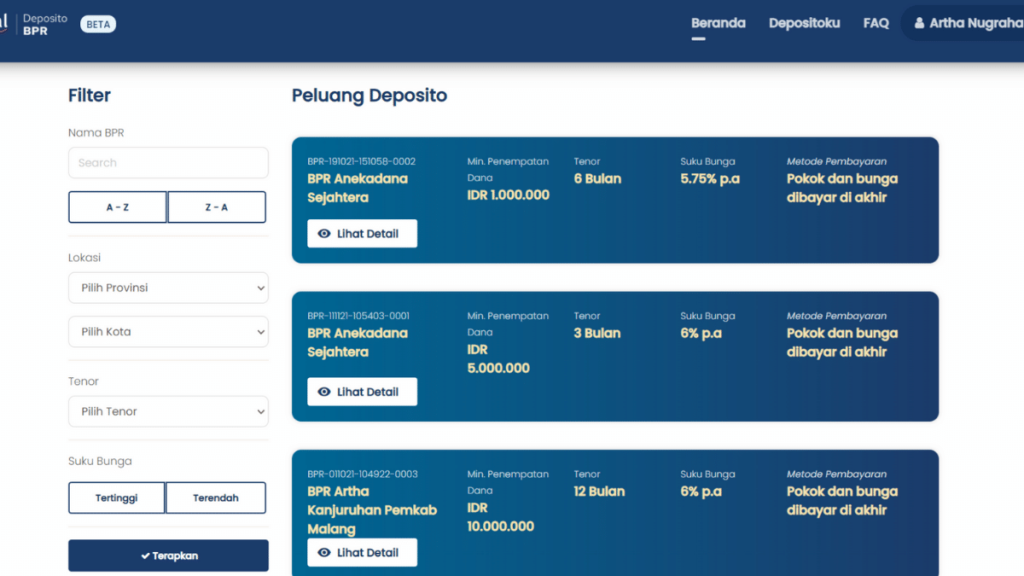Enable Tertinggi interest rate sorting
Image resolution: width=1024 pixels, height=576 pixels.
tap(116, 497)
